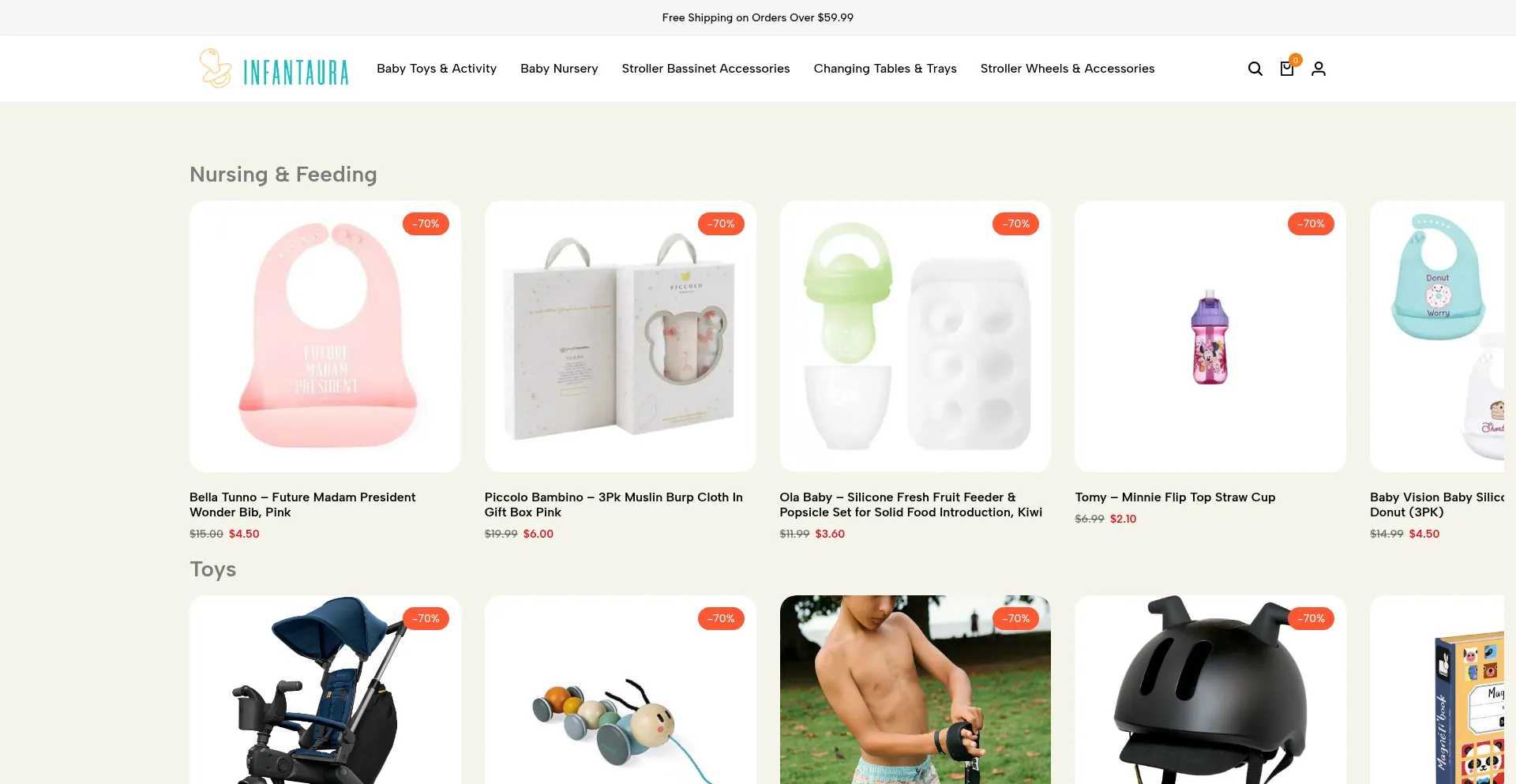Open Baby Vision Silicone Donut bib link

1437,505
